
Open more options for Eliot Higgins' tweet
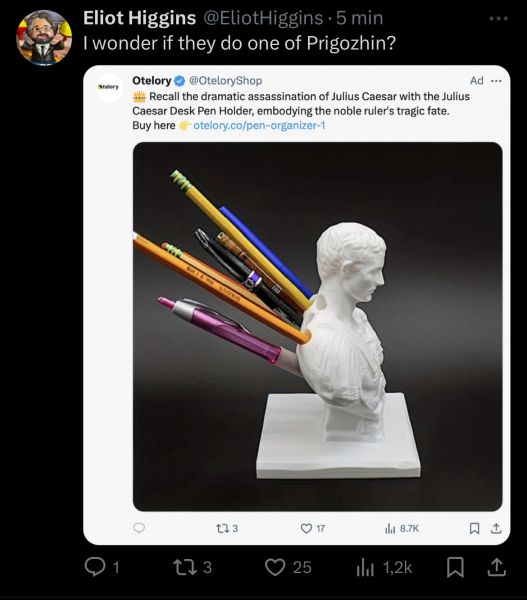coord(499,18)
